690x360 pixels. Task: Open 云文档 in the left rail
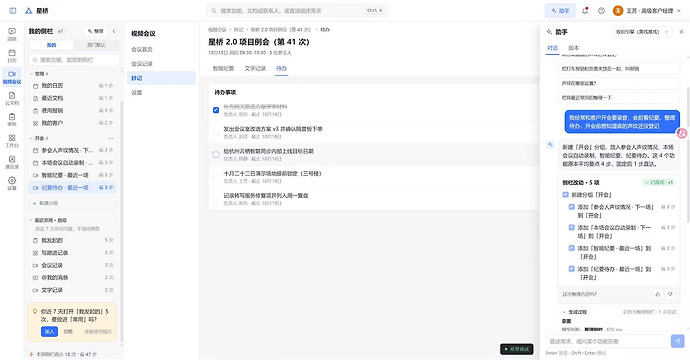pyautogui.click(x=12, y=98)
